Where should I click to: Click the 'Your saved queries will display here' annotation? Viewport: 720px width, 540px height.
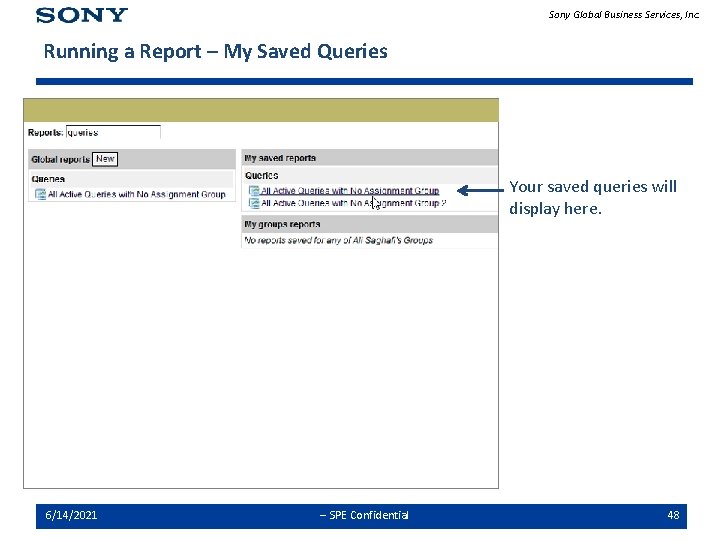pos(593,197)
